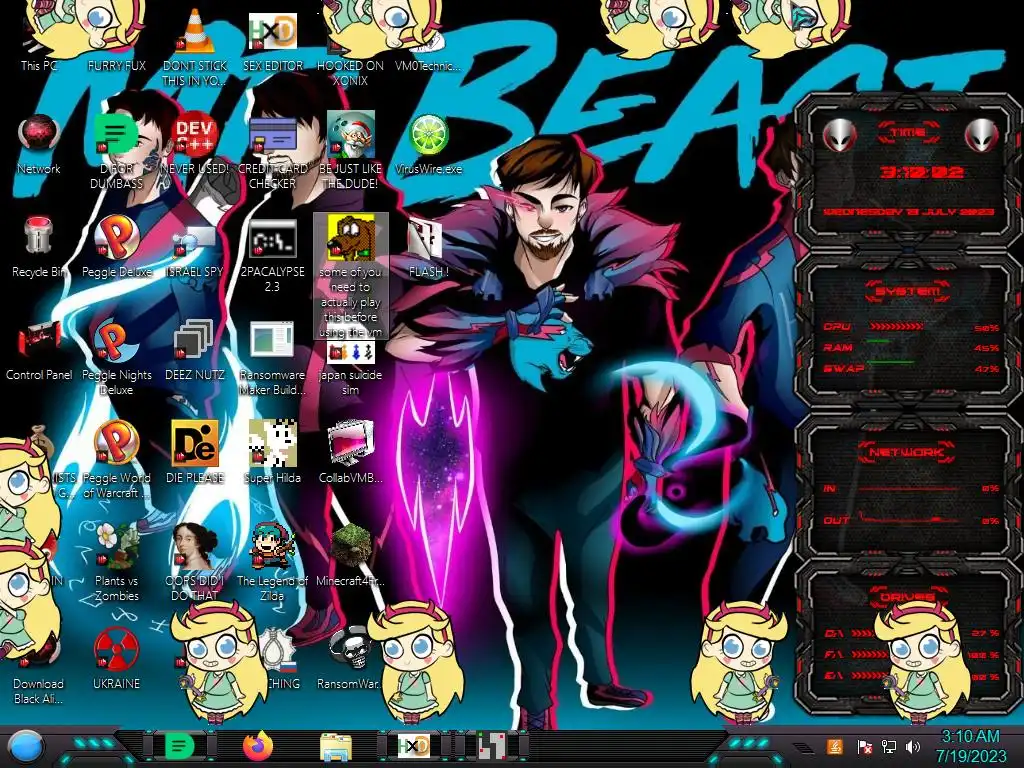Image resolution: width=1024 pixels, height=768 pixels.
Task: Open the volume speaker tray icon
Action: [913, 746]
